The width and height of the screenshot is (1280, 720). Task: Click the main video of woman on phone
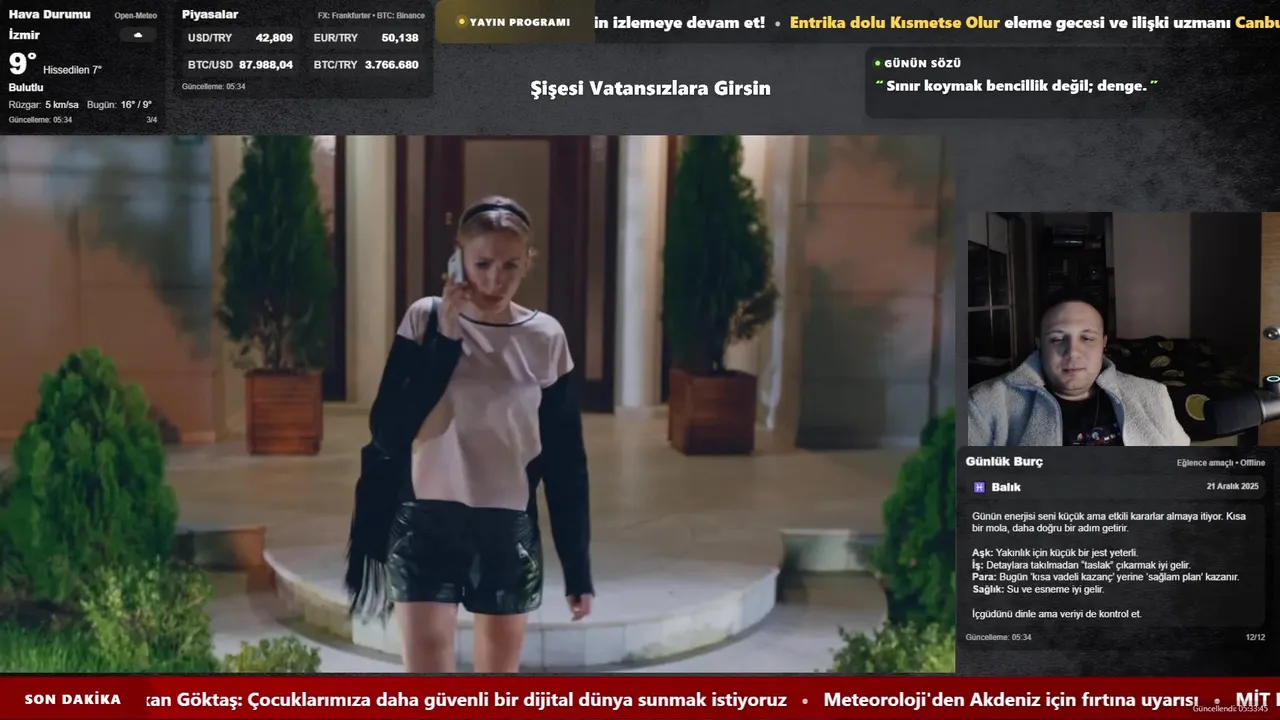click(477, 404)
